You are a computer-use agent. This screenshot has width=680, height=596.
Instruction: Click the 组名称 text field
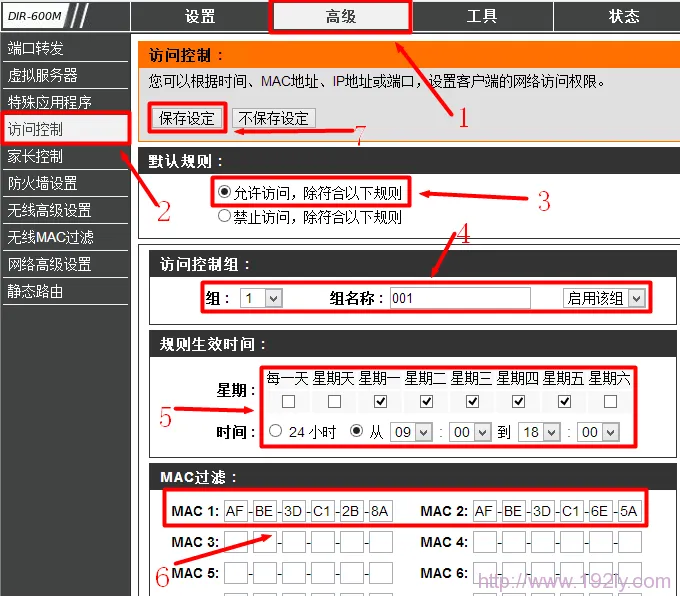460,298
